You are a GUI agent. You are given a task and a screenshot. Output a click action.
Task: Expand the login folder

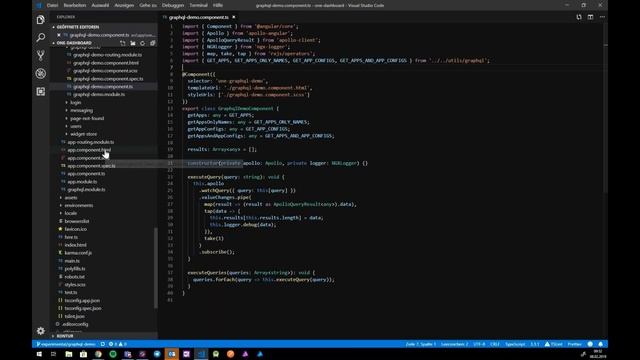pyautogui.click(x=76, y=102)
